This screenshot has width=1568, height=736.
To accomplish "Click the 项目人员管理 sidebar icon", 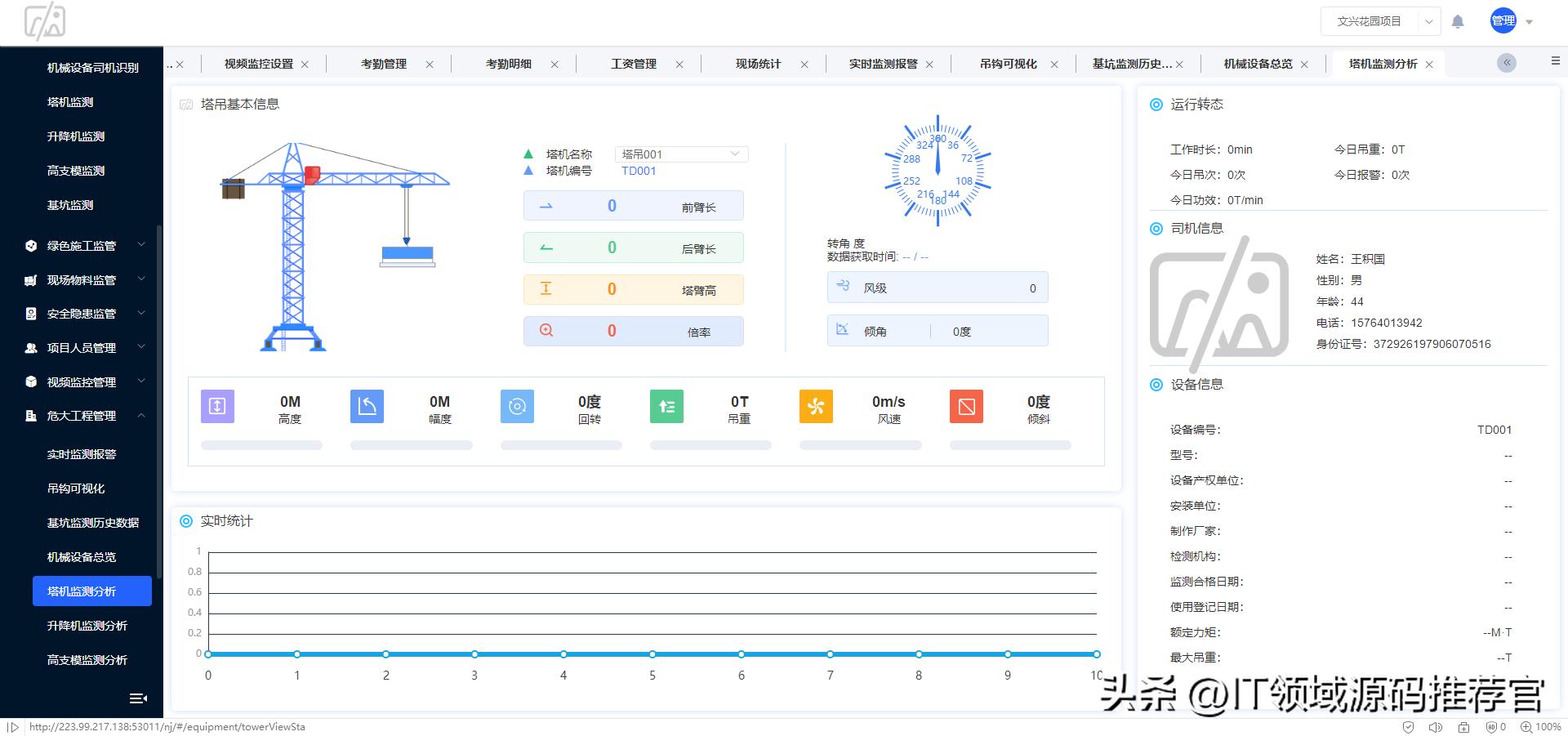I will [x=31, y=348].
